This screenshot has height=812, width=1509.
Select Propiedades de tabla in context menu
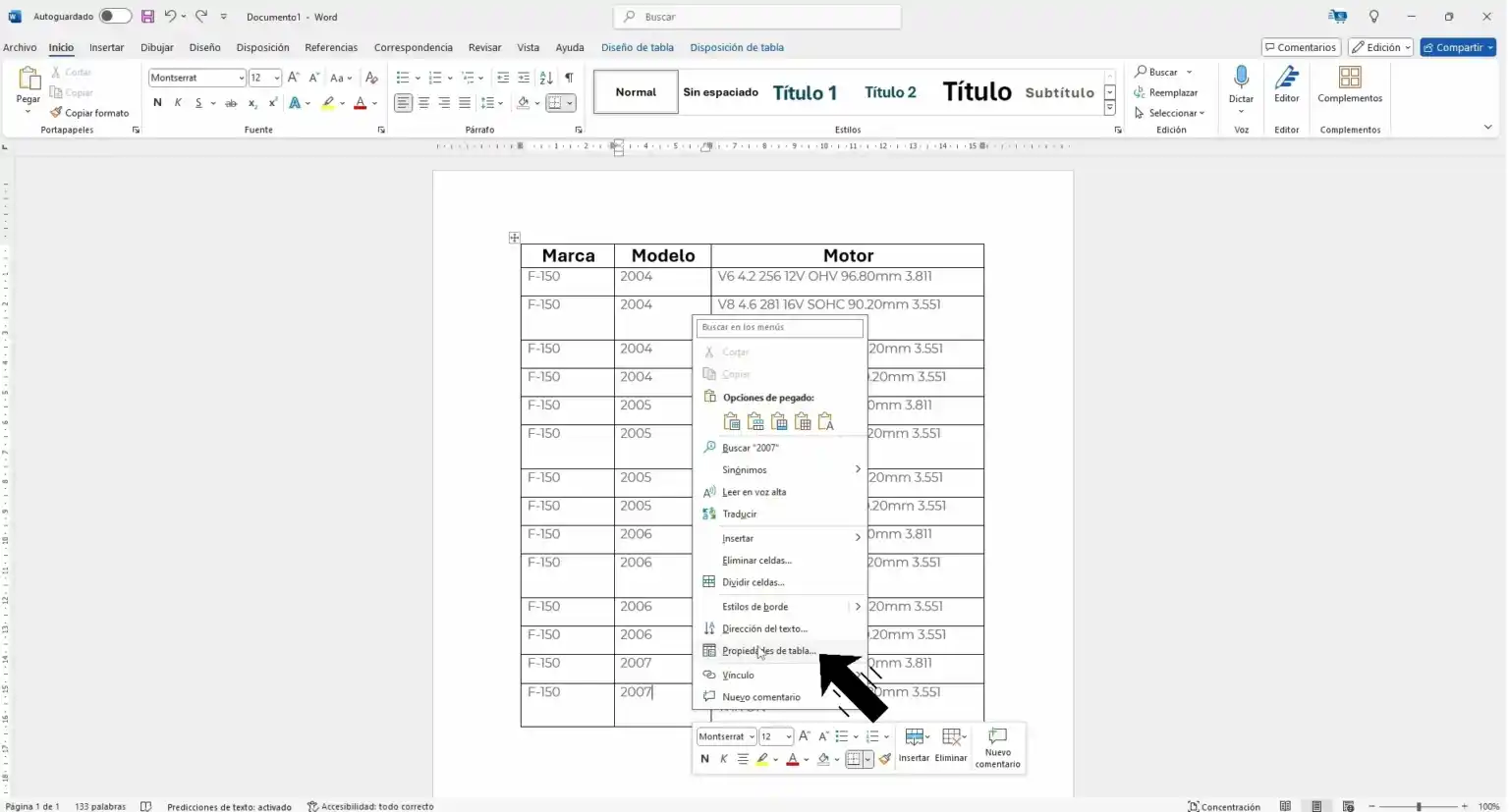[x=780, y=651]
